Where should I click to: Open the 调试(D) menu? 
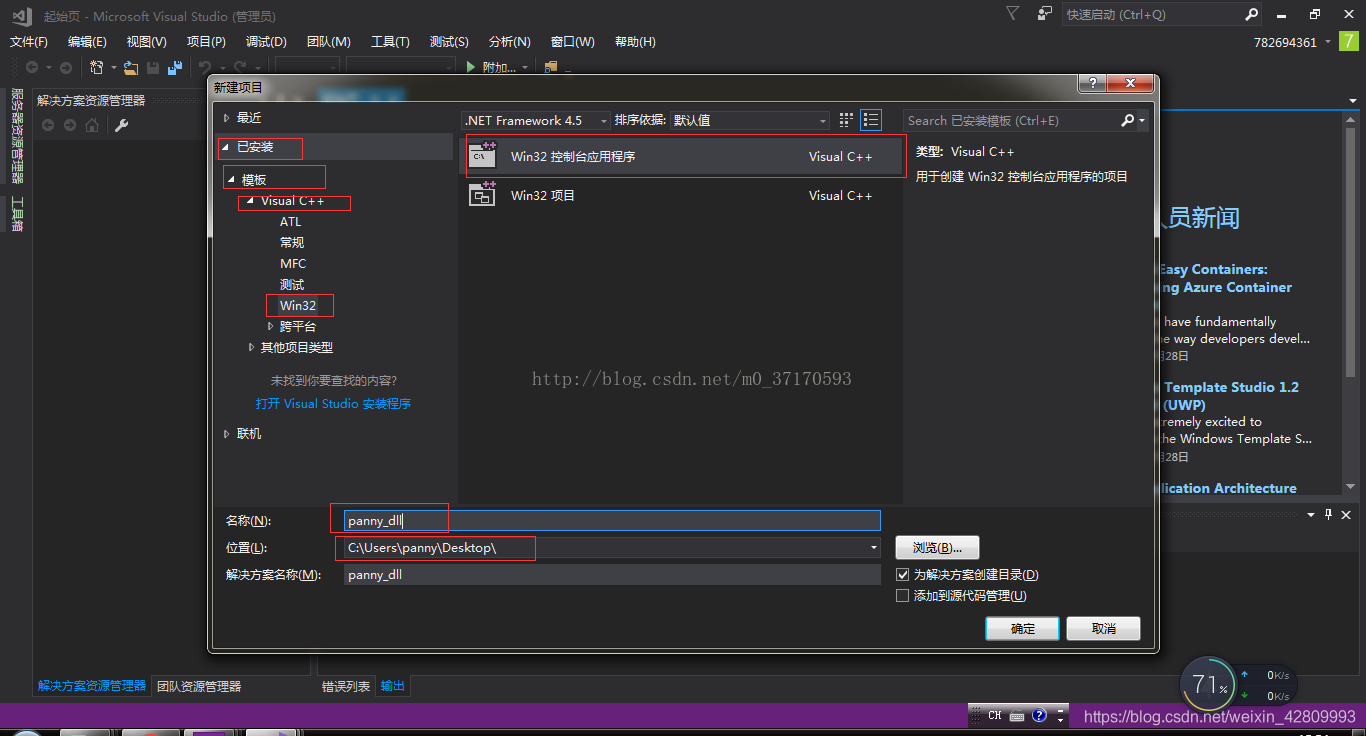266,42
